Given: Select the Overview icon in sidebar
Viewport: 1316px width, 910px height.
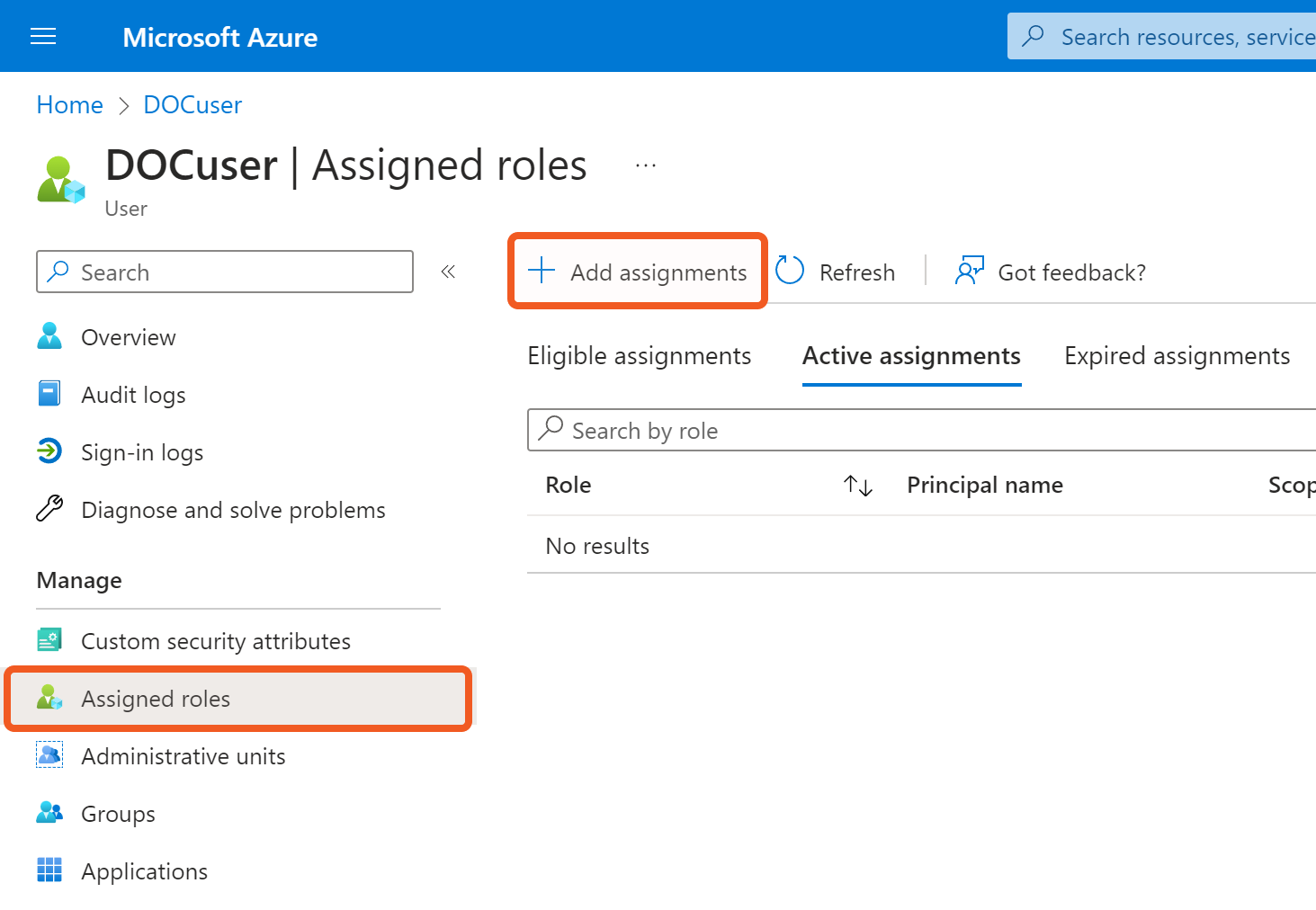Looking at the screenshot, I should pyautogui.click(x=49, y=335).
